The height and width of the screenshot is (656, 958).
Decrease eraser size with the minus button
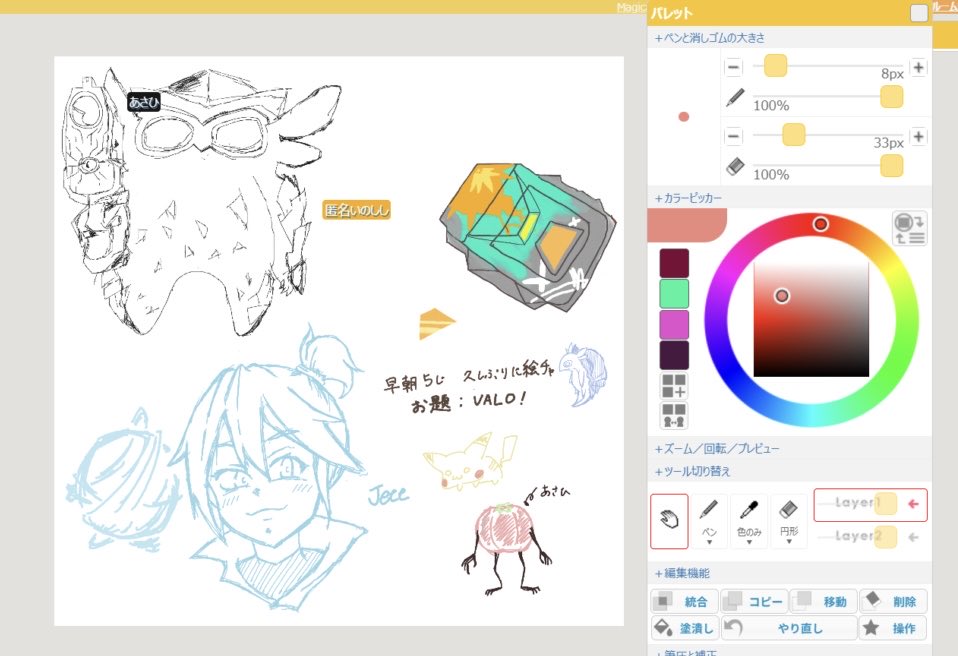[733, 136]
